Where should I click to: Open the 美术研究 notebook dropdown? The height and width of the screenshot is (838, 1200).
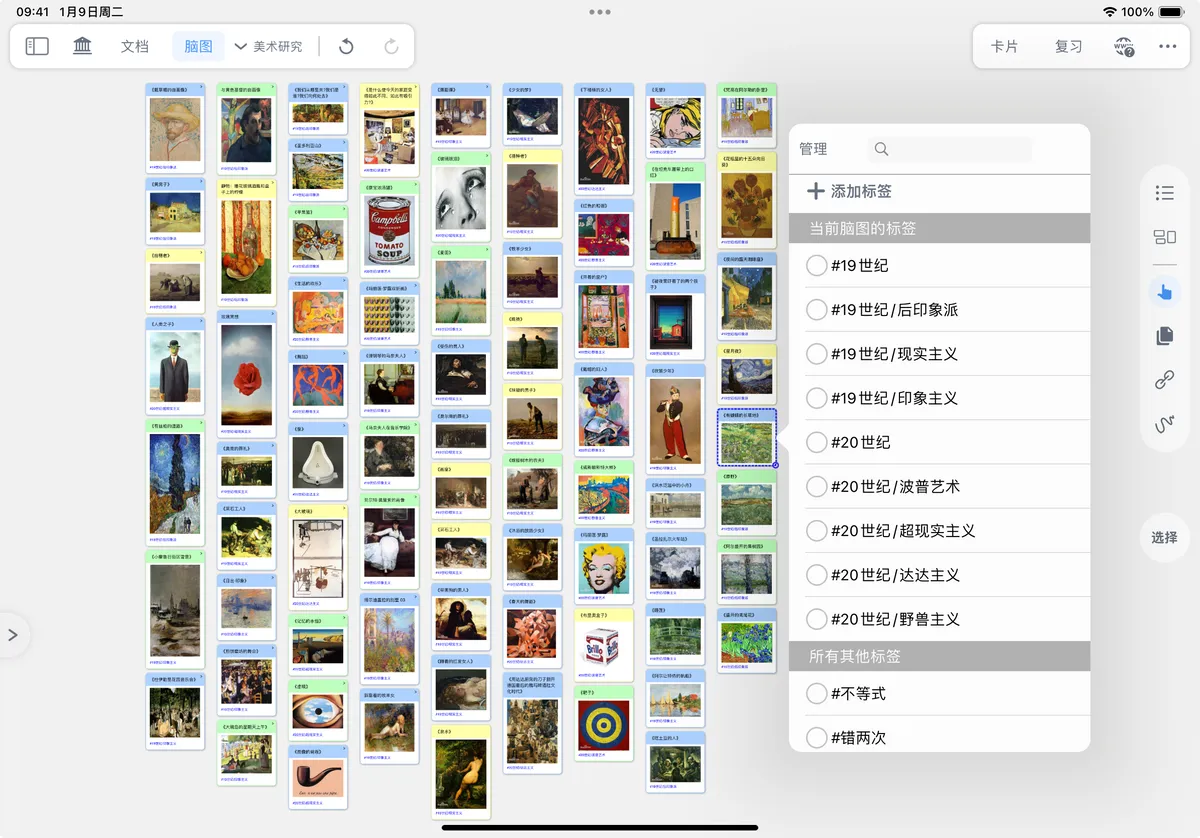(x=269, y=46)
